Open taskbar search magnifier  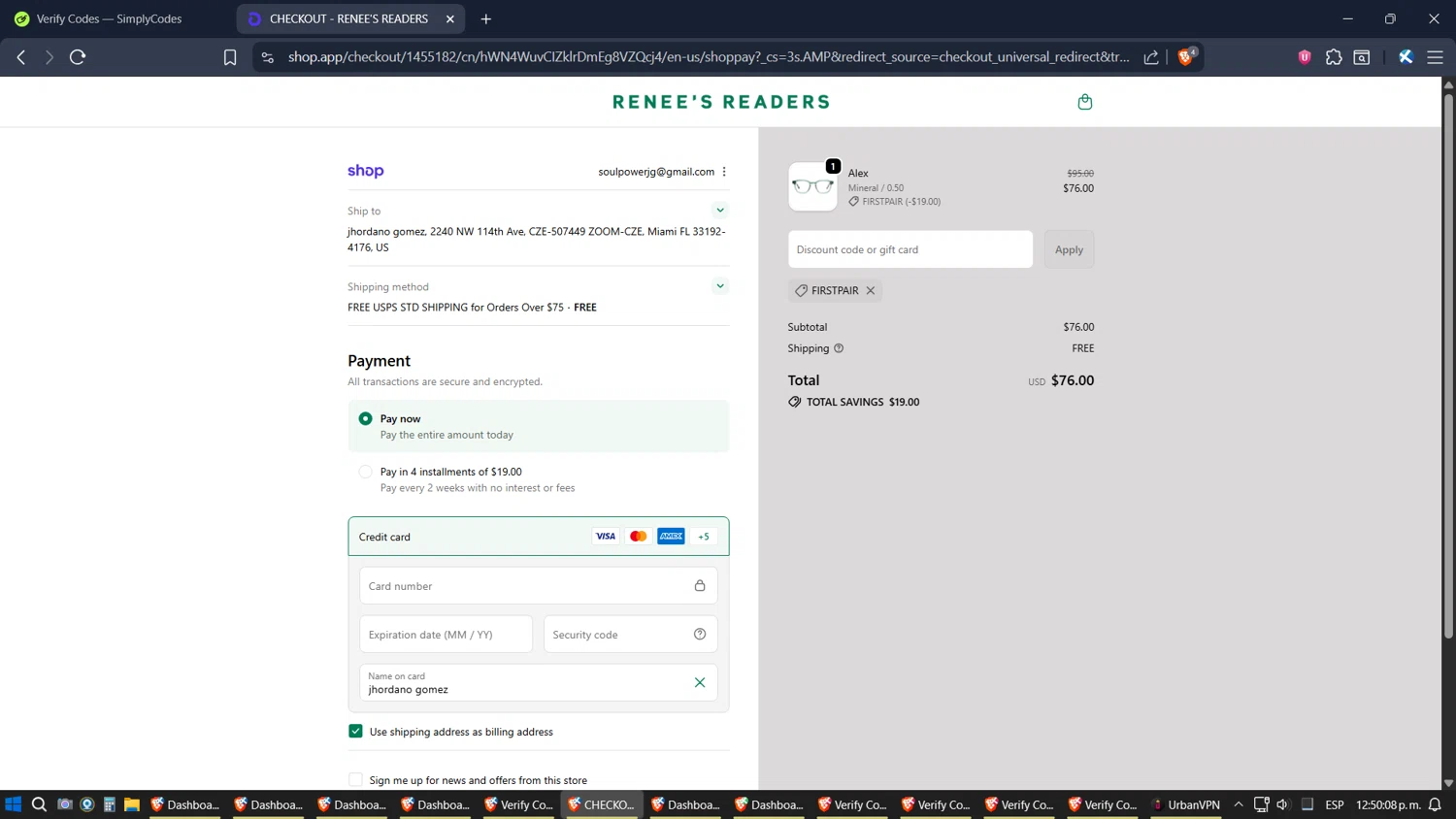[39, 804]
